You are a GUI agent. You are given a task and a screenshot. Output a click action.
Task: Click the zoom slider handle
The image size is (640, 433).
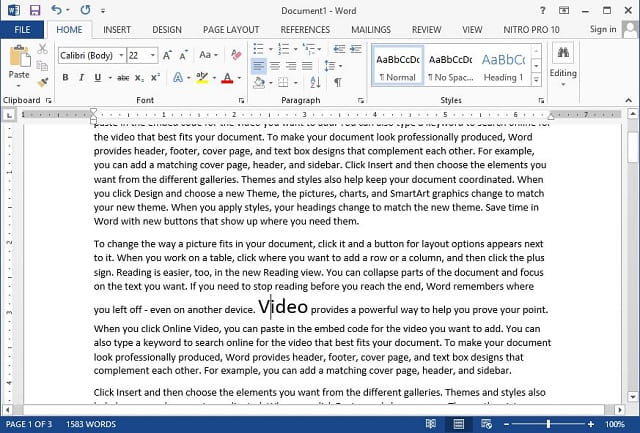[548, 424]
